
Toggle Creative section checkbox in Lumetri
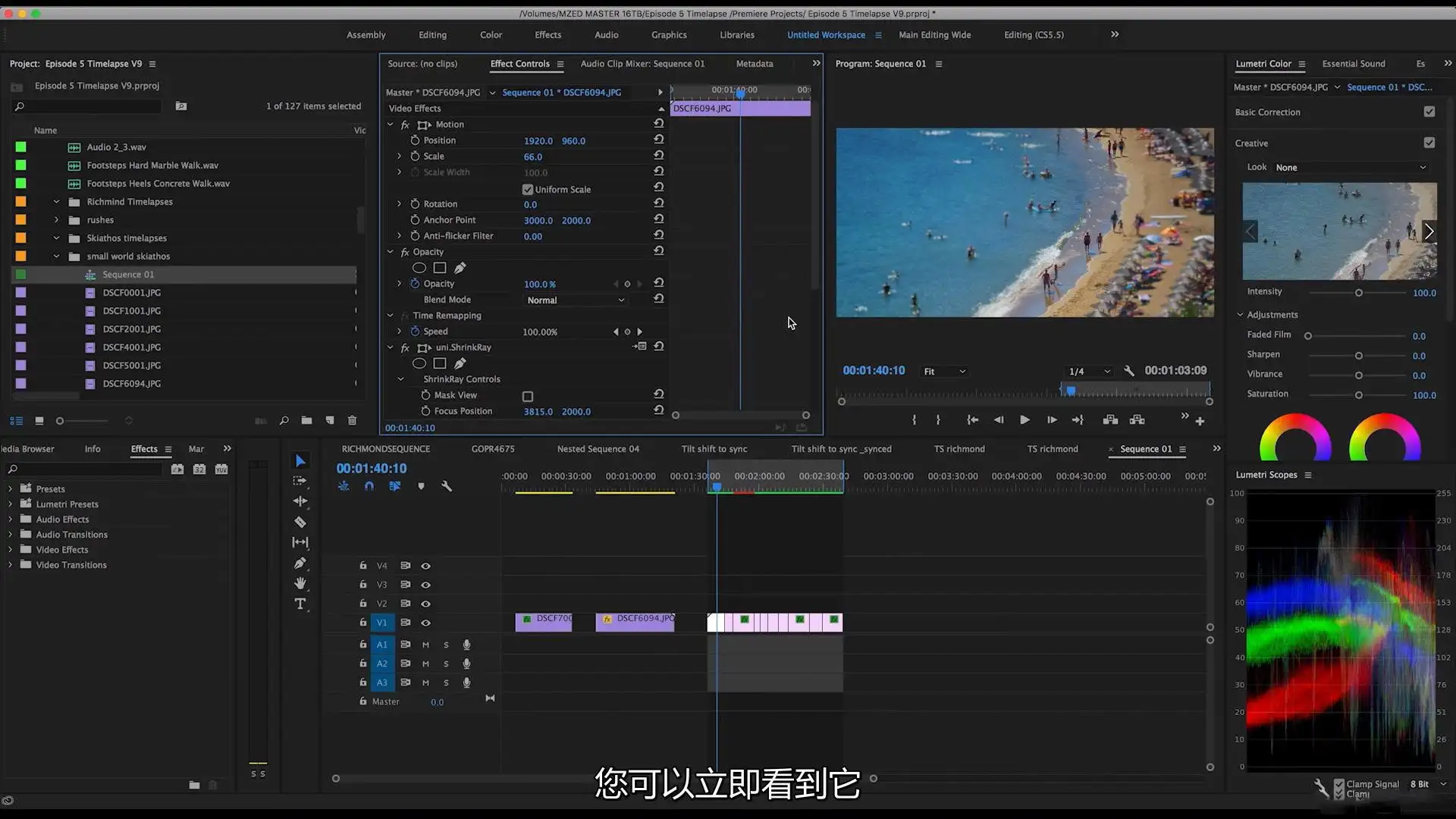tap(1429, 143)
